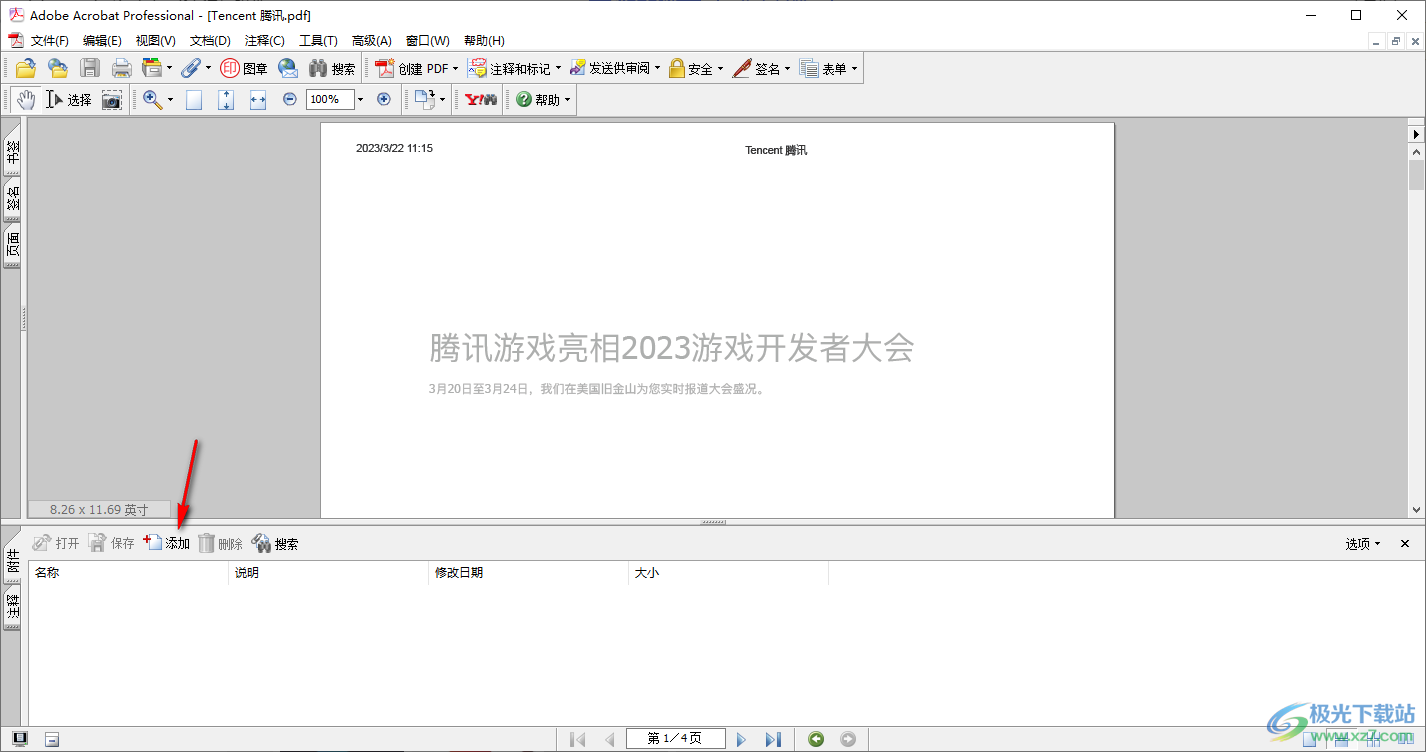The image size is (1426, 752).
Task: Toggle full screen monitor icon in status bar
Action: pos(20,739)
